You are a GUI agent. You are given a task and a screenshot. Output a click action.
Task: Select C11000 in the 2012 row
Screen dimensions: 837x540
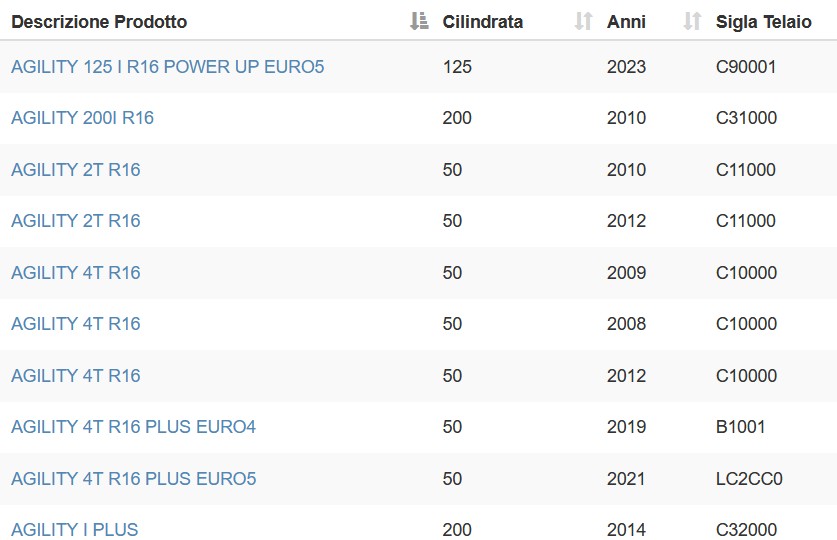746,221
